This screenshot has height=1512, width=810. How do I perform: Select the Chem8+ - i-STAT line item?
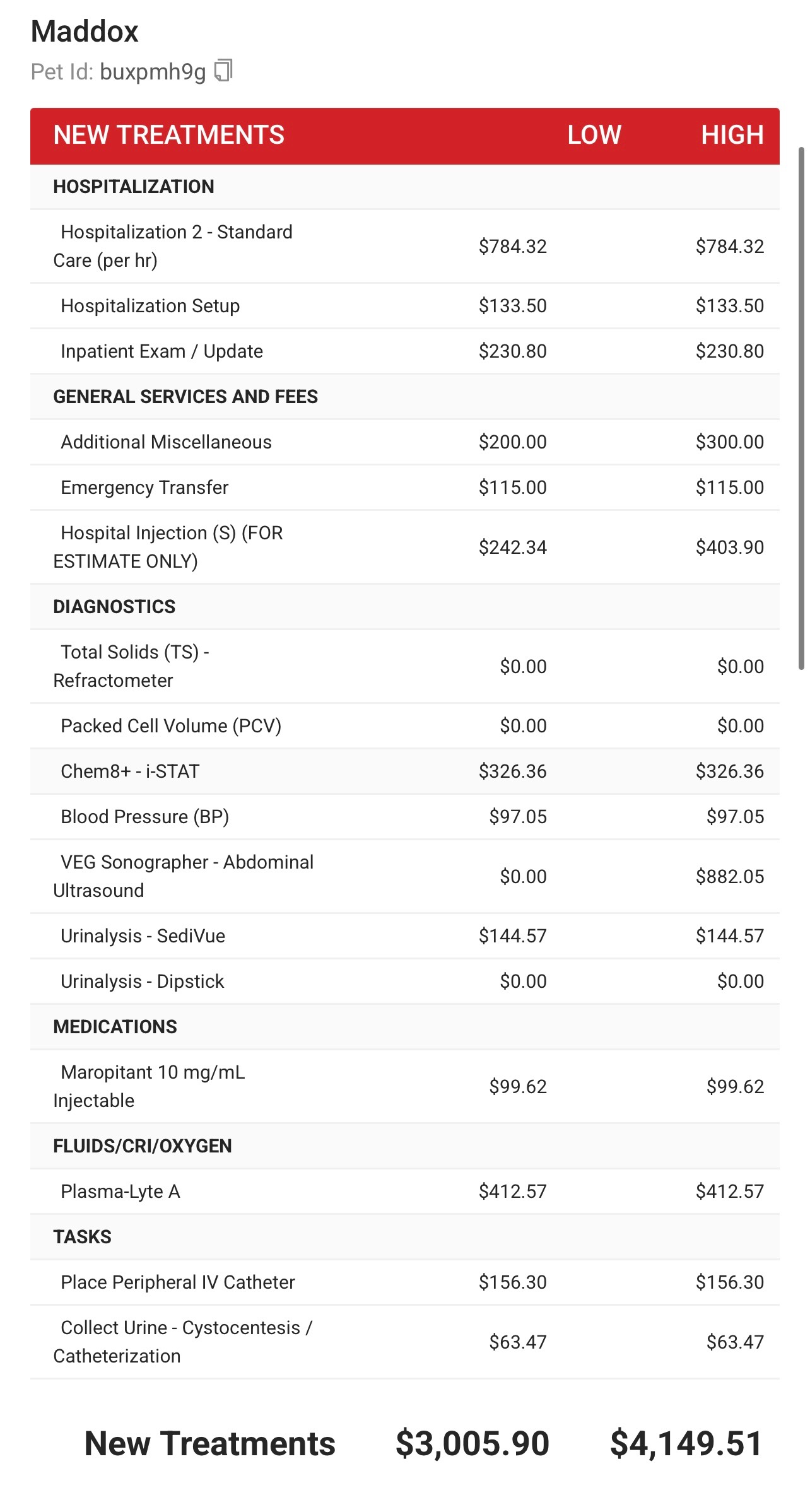click(x=130, y=771)
